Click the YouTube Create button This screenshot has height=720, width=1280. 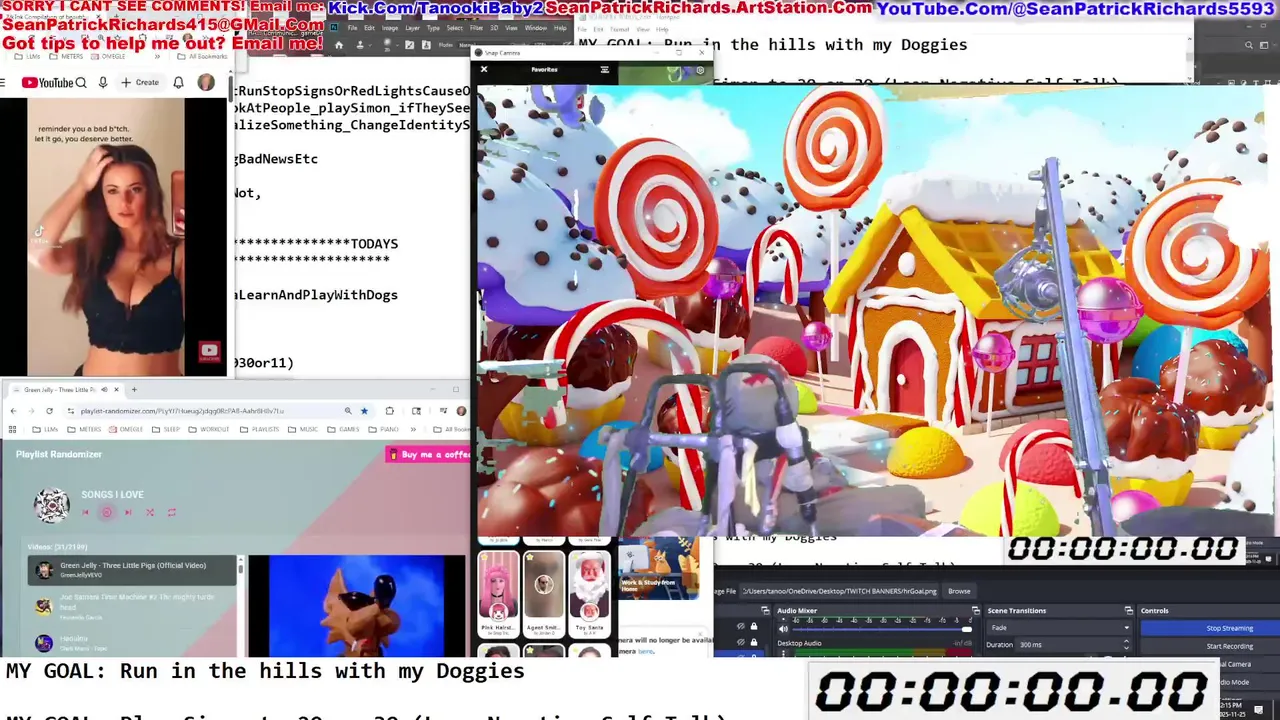point(140,83)
